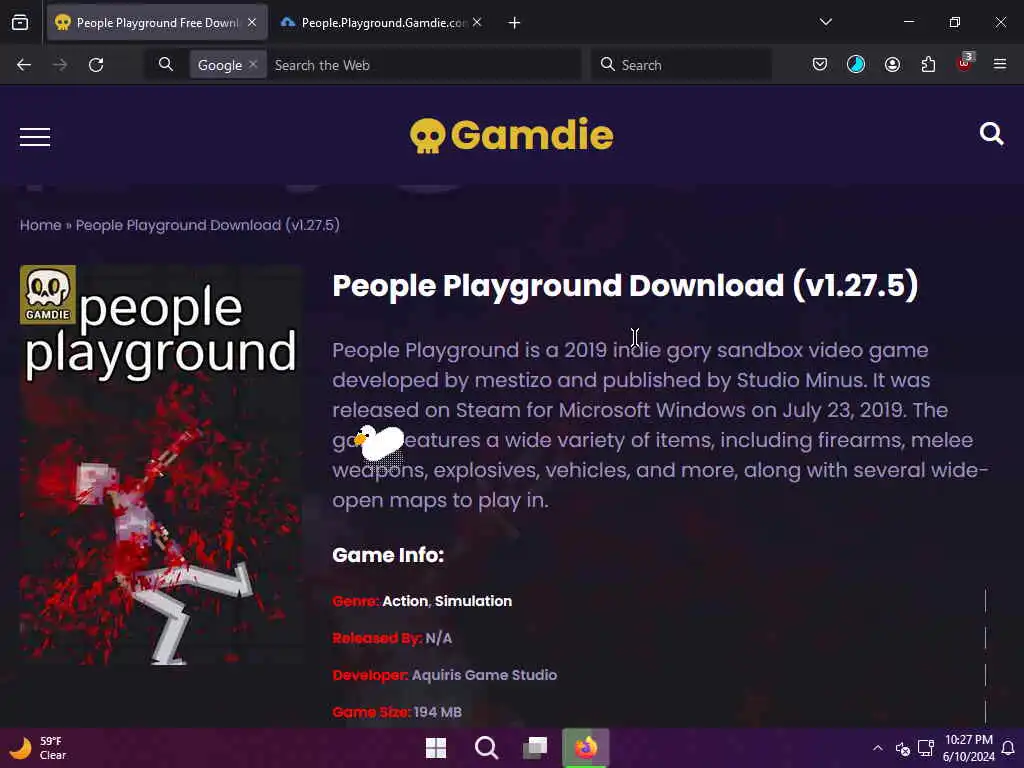Image resolution: width=1024 pixels, height=768 pixels.
Task: Click the 194 MB game size value
Action: [437, 712]
